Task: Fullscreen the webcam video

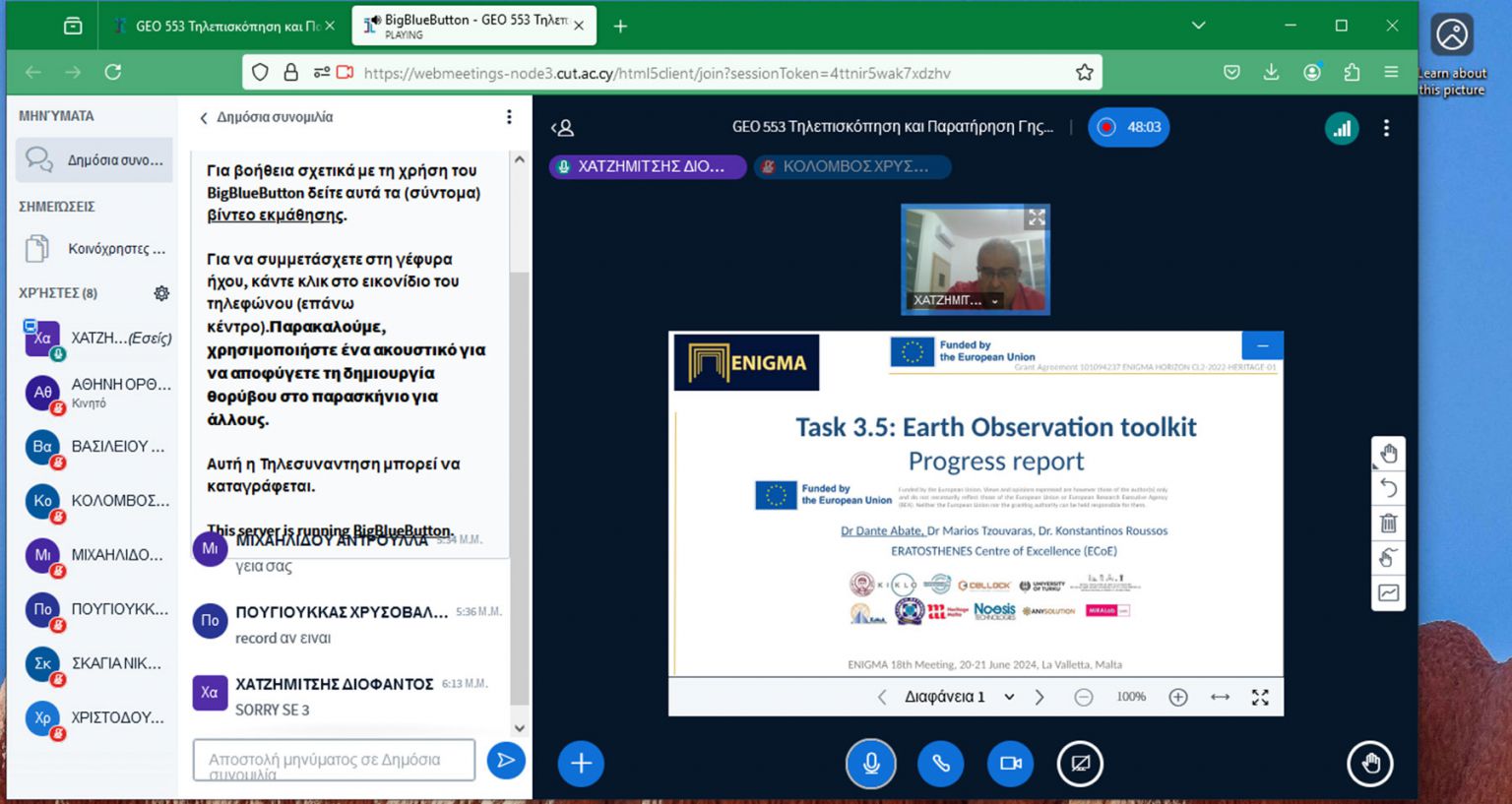Action: 1036,218
